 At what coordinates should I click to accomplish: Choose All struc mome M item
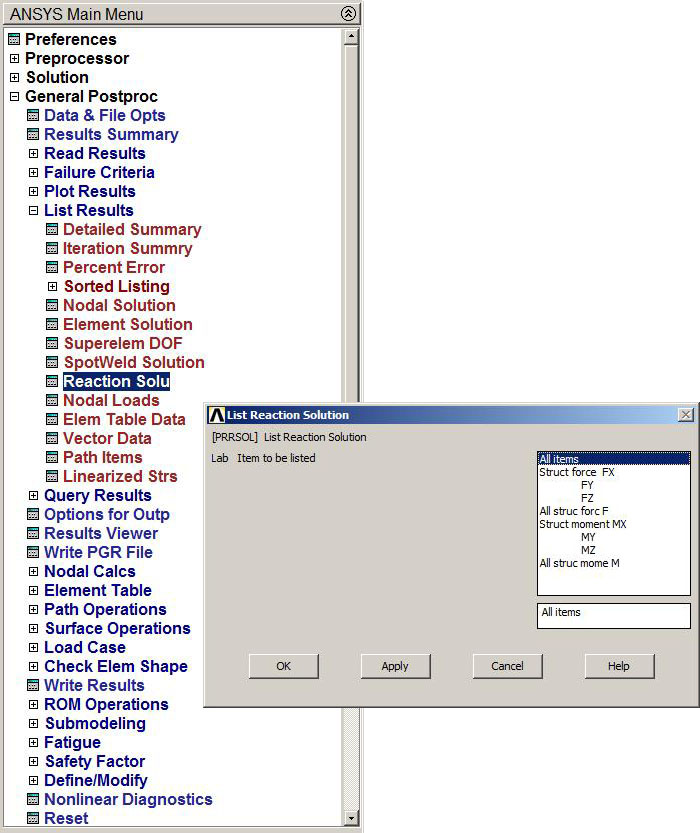(579, 563)
